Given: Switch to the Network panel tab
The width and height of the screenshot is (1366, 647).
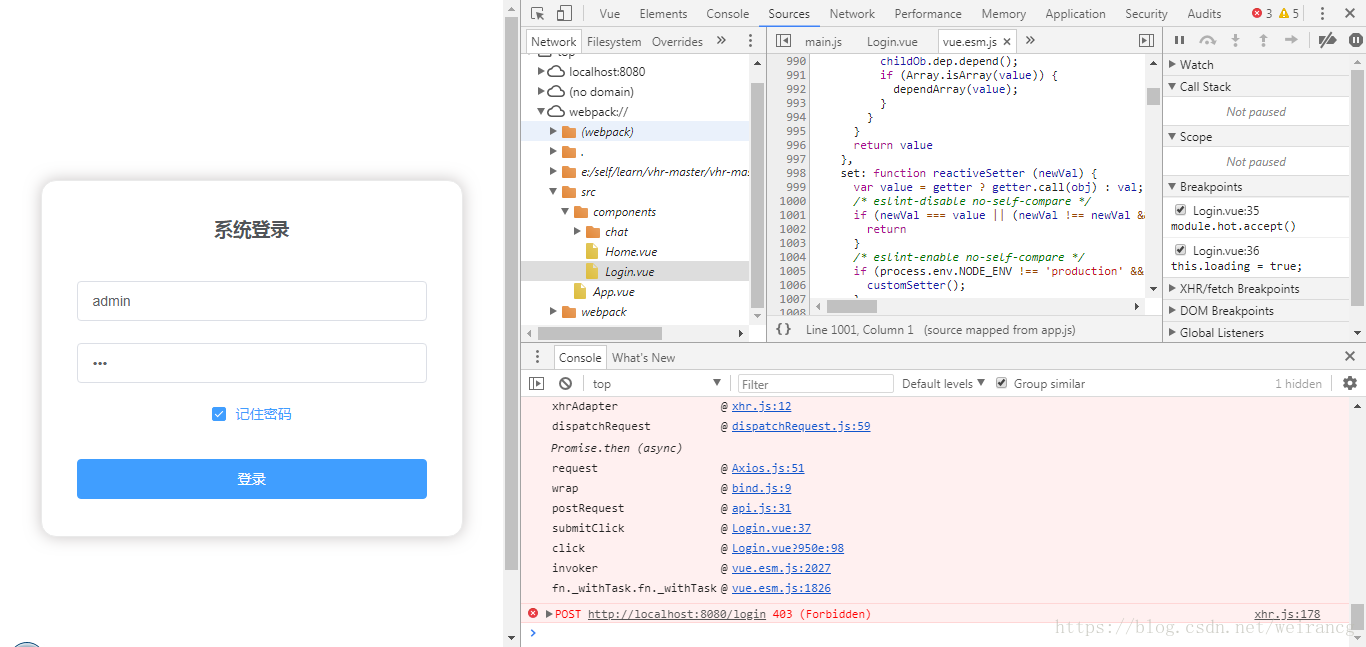Looking at the screenshot, I should [x=852, y=14].
